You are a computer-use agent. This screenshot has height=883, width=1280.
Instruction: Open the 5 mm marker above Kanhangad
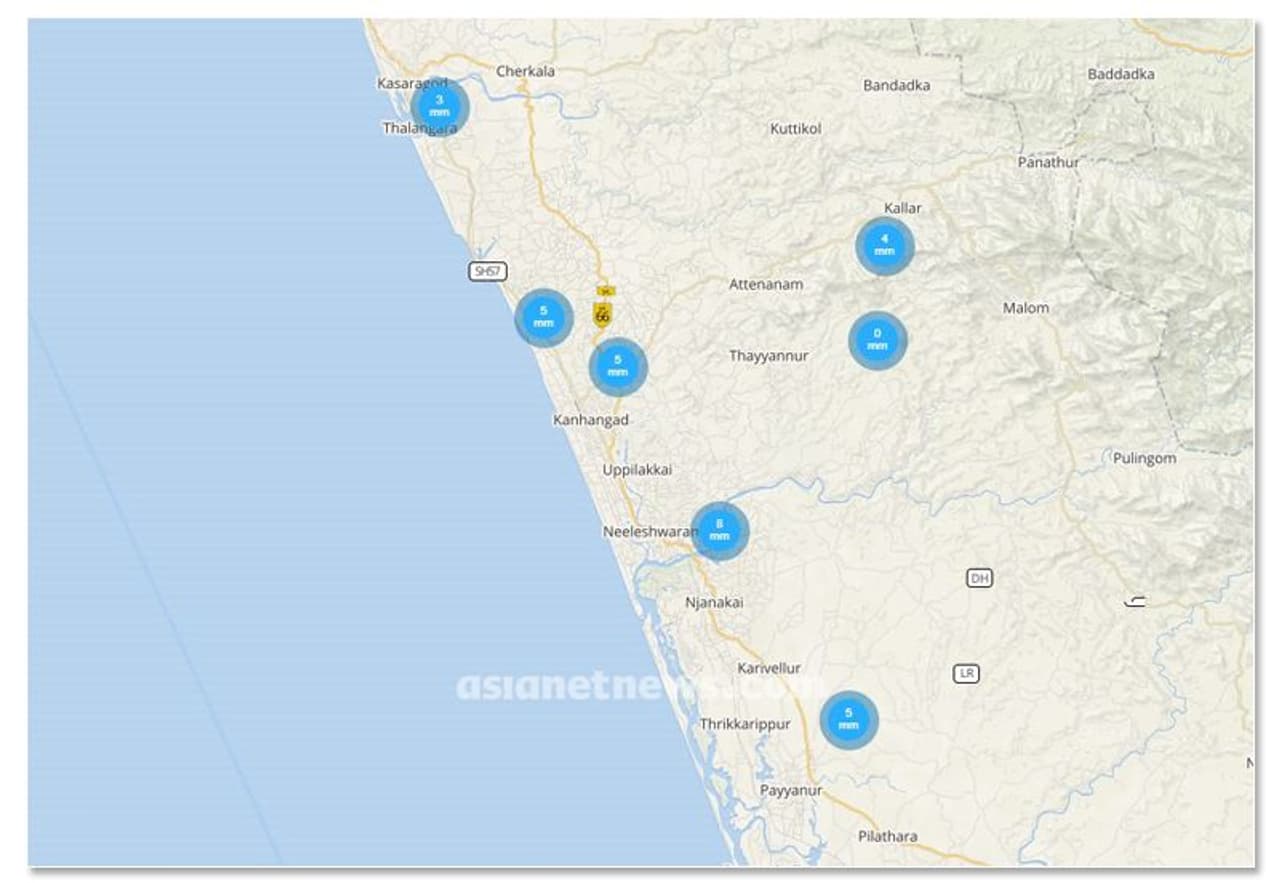(x=617, y=366)
